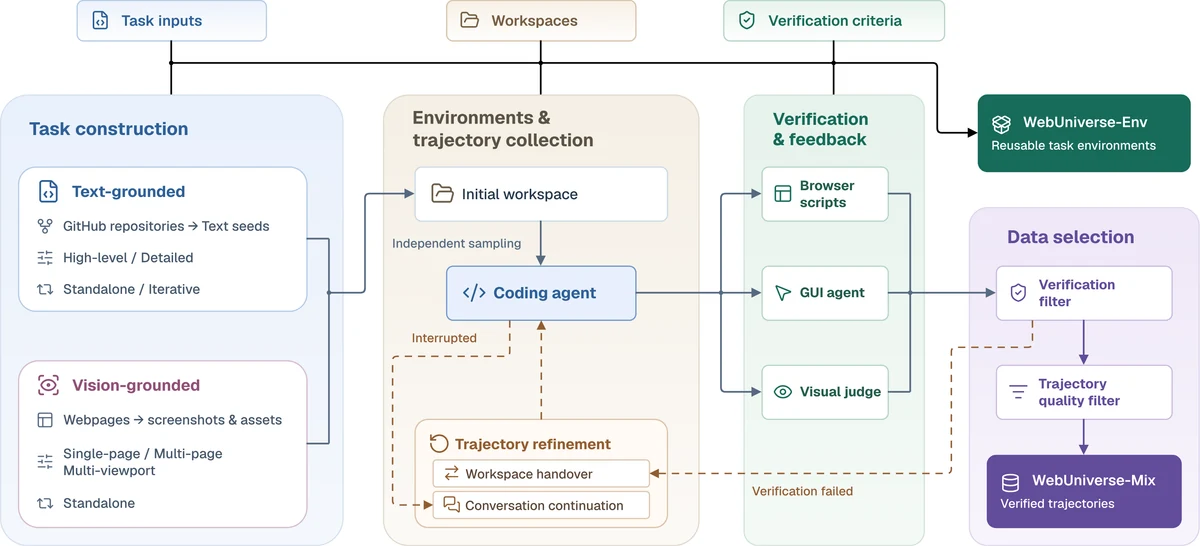Click the eye icon in Visual judge
1200x546 pixels.
[783, 392]
